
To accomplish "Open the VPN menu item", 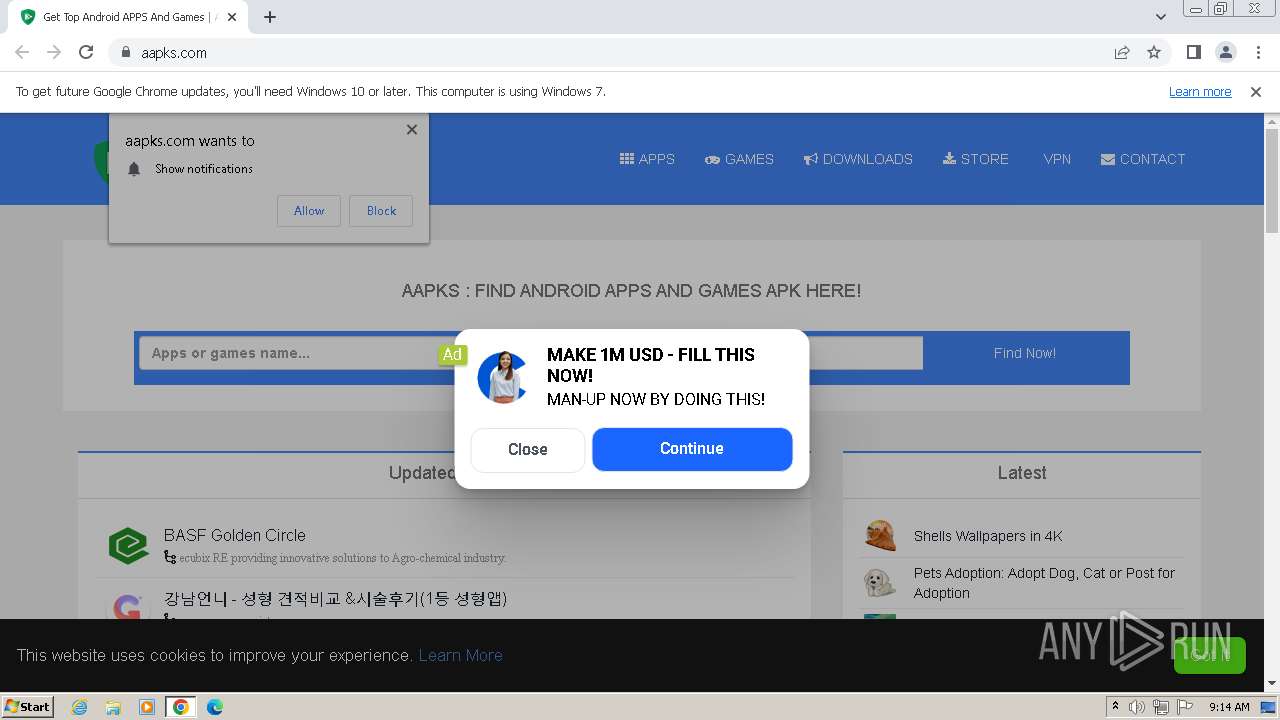I will [x=1057, y=159].
